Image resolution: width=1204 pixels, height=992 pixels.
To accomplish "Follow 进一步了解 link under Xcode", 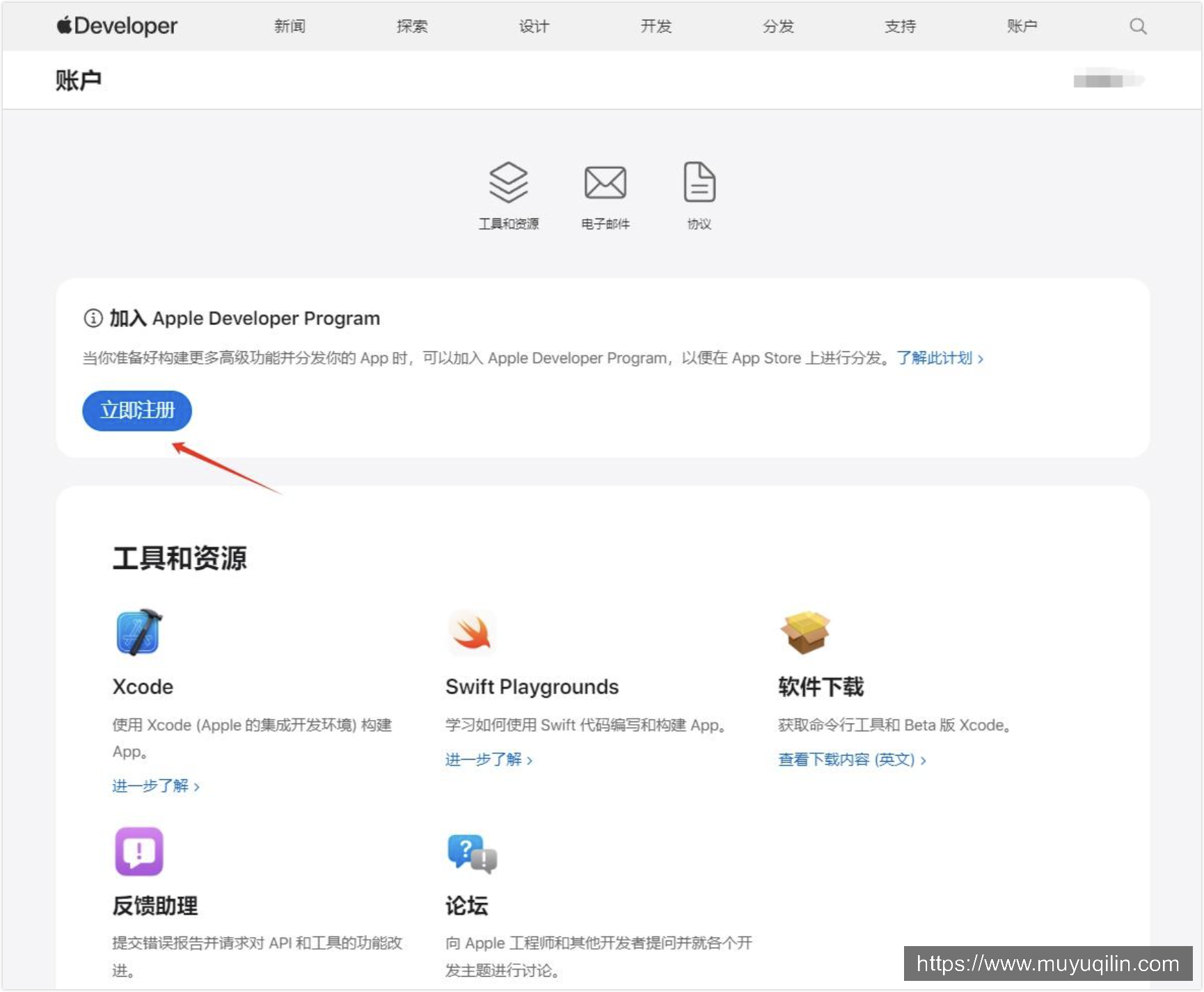I will (156, 786).
